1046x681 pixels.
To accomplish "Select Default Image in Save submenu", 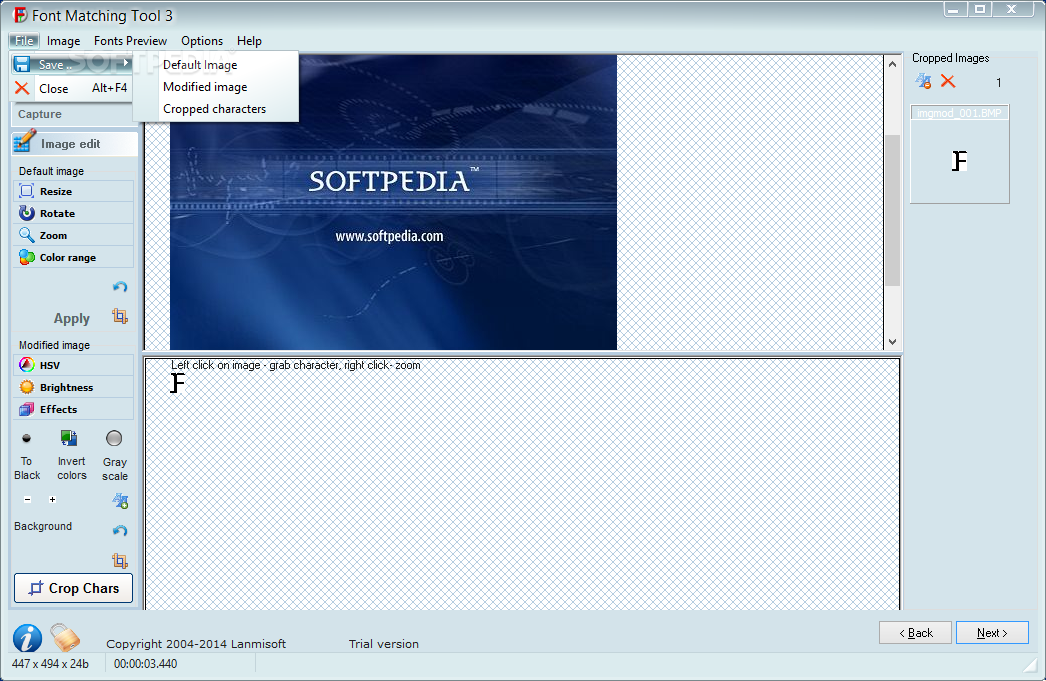I will pos(200,65).
